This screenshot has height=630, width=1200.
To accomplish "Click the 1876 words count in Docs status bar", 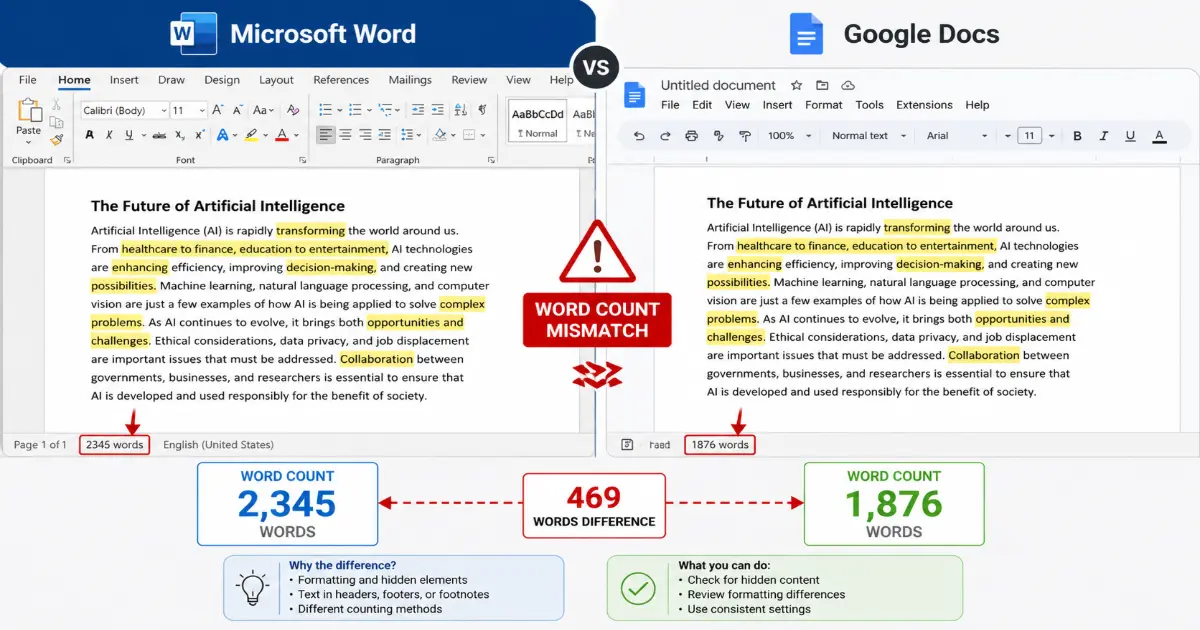I will tap(719, 444).
